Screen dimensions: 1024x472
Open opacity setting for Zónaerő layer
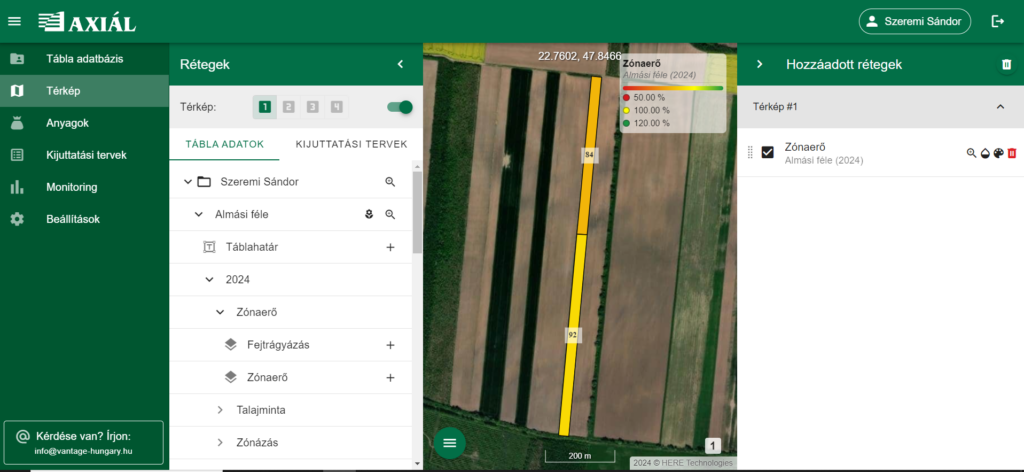(984, 153)
